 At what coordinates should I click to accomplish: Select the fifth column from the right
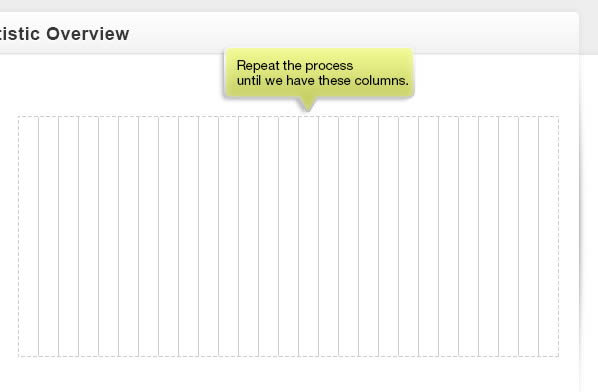(468, 236)
